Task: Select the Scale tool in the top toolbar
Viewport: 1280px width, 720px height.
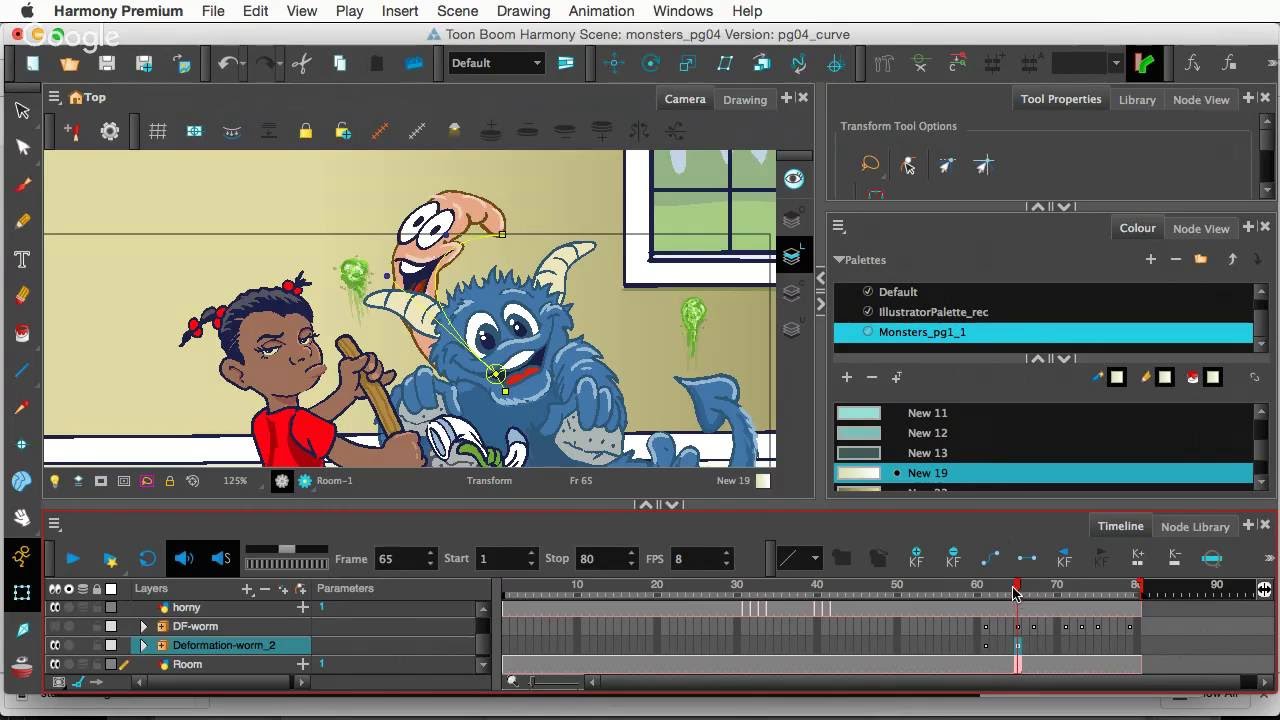Action: click(687, 63)
